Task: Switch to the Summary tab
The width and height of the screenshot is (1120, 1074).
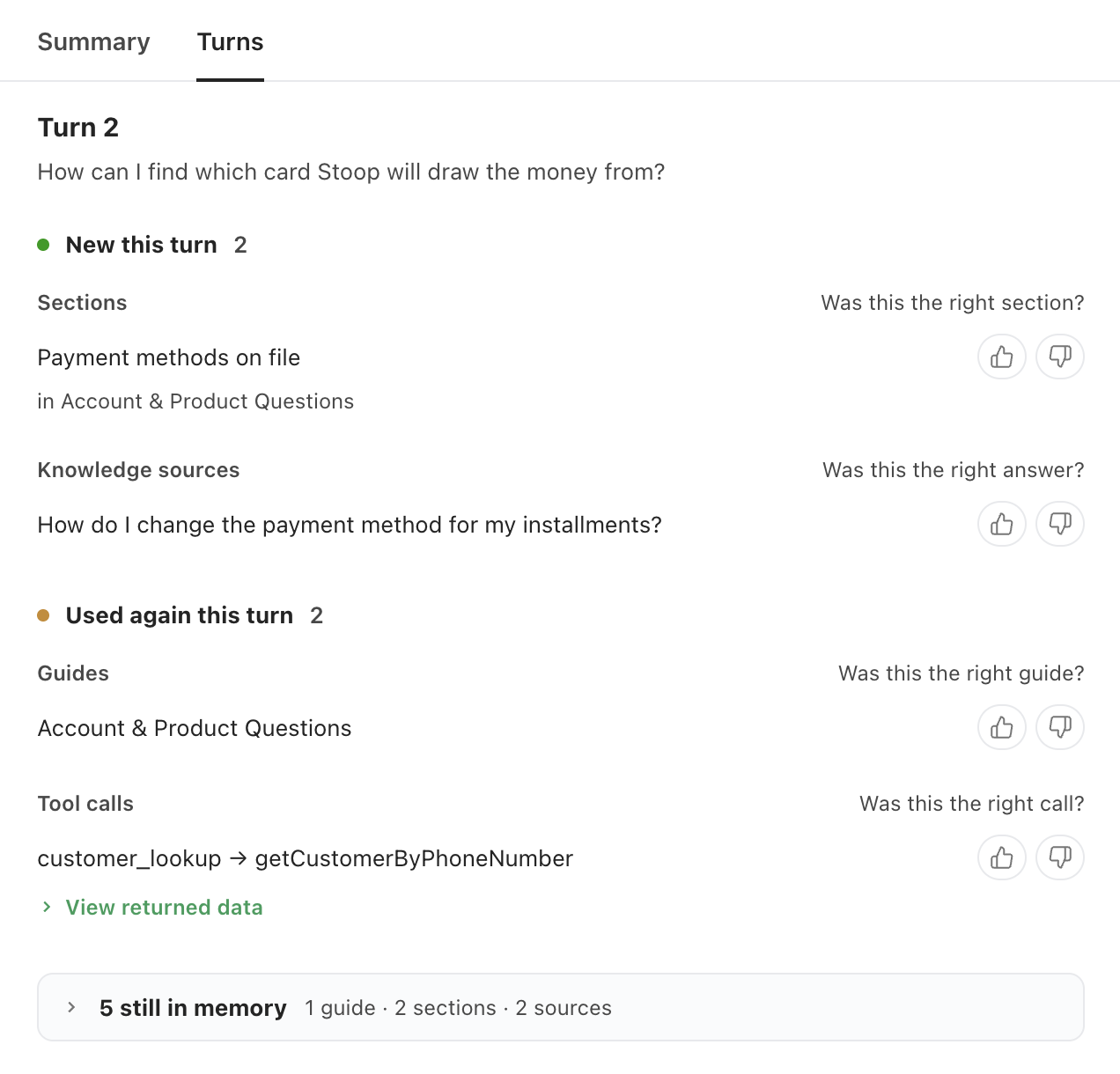Action: (94, 42)
